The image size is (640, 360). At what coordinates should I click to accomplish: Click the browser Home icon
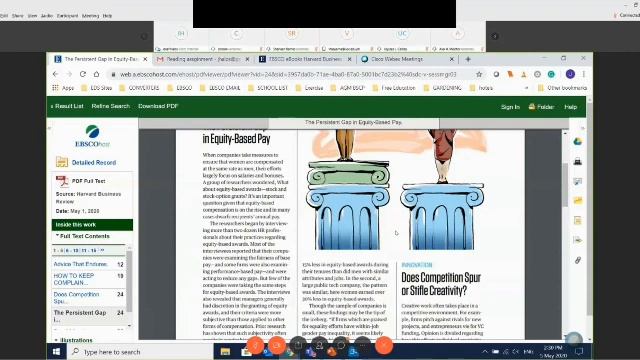pyautogui.click(x=96, y=74)
